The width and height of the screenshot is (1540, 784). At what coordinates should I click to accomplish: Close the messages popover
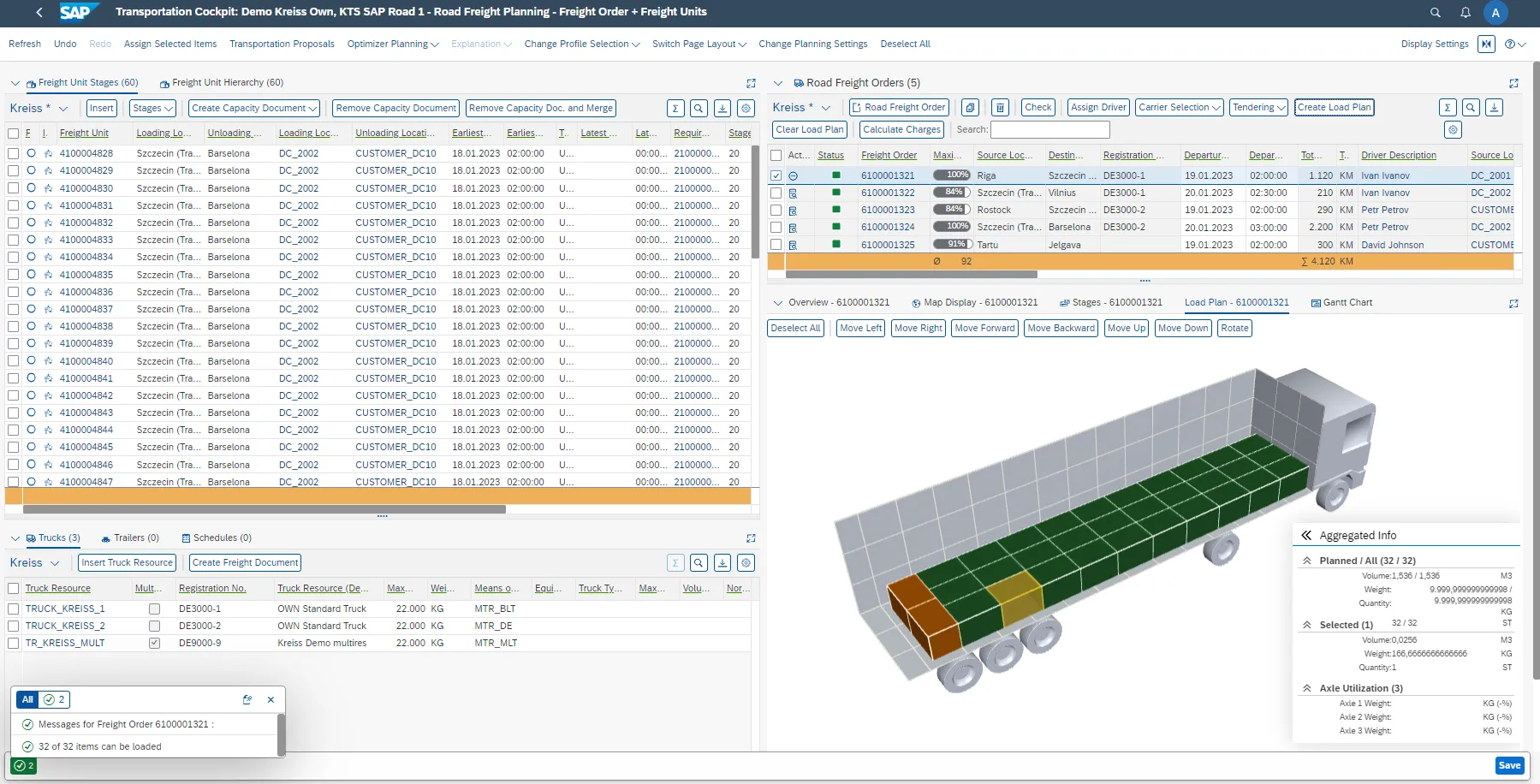tap(271, 700)
